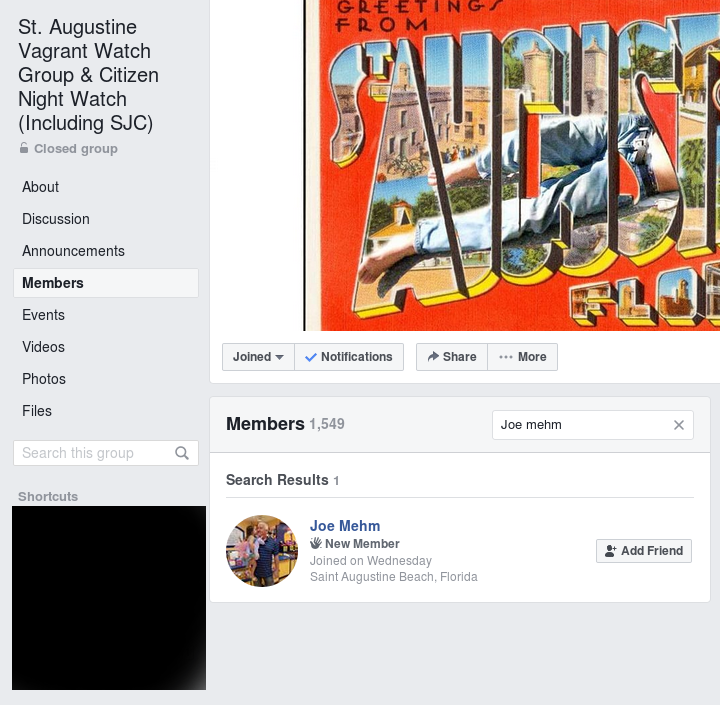
Task: Open the Photos section
Action: tap(44, 379)
